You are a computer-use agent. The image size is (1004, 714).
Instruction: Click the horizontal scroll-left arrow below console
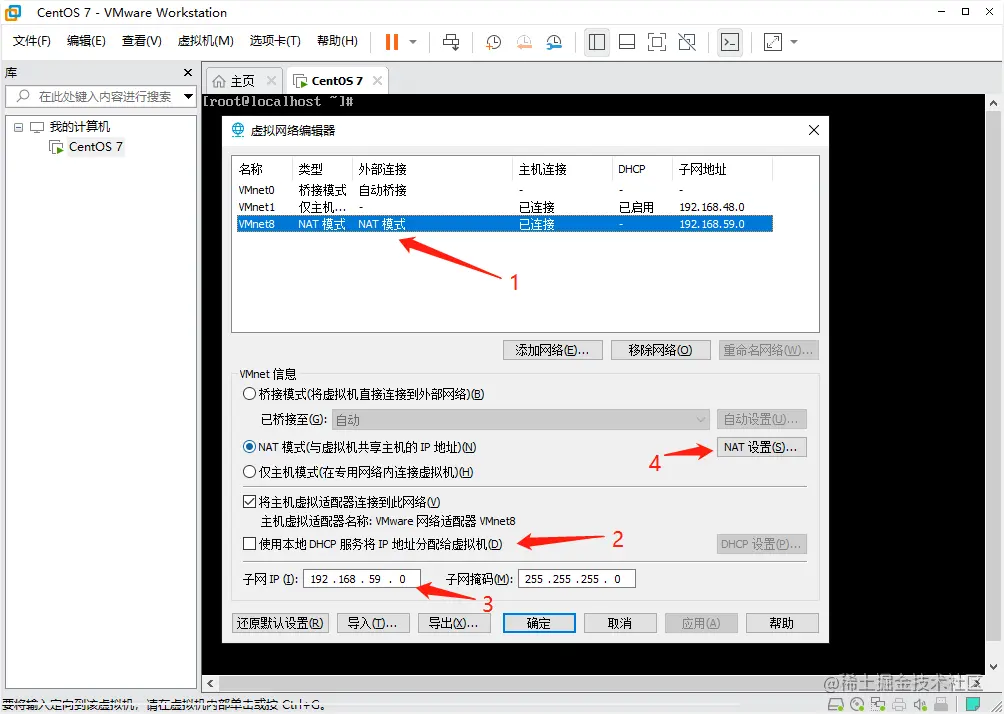pos(211,683)
